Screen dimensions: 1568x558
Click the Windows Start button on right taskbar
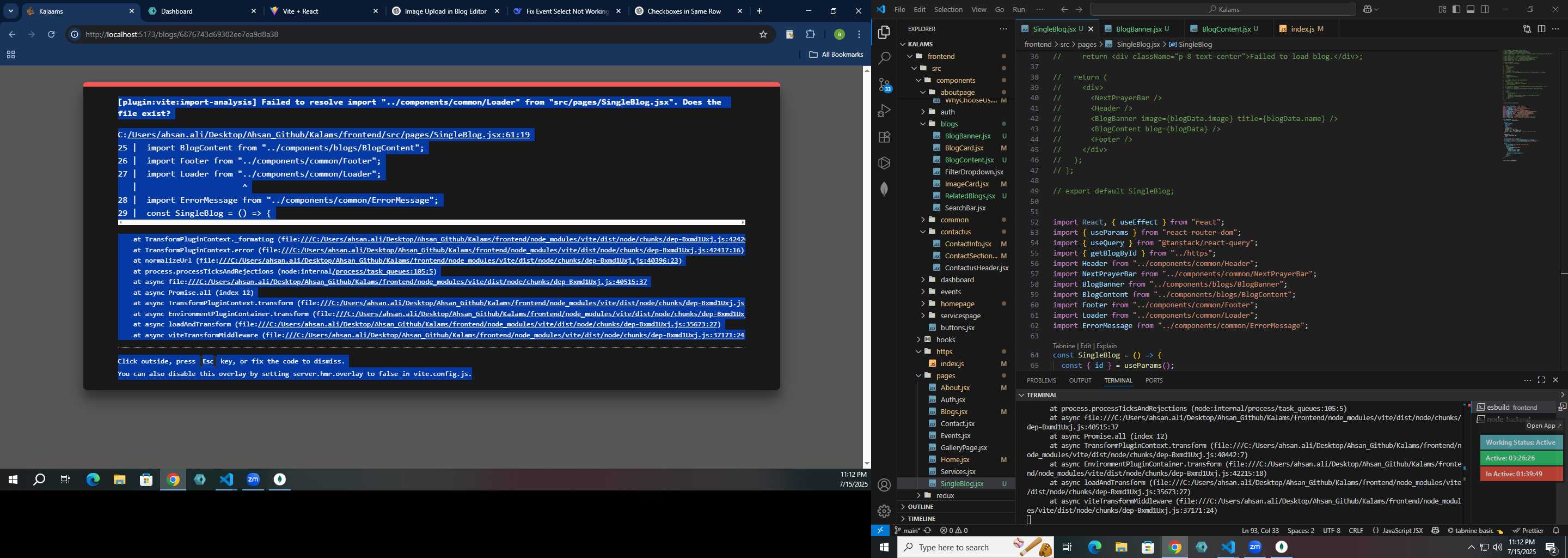(x=884, y=548)
